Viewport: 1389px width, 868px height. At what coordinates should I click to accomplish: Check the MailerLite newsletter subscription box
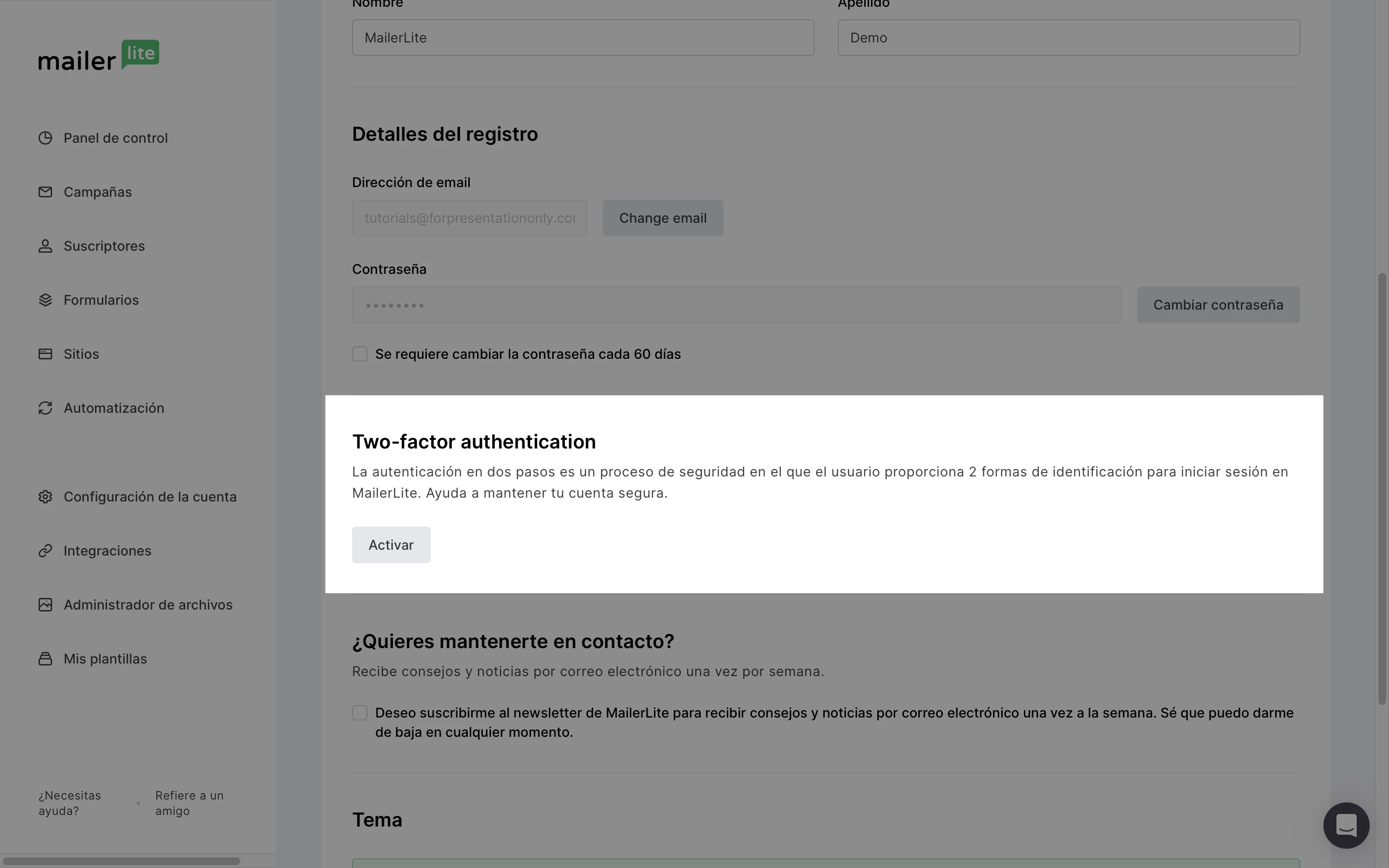coord(360,713)
